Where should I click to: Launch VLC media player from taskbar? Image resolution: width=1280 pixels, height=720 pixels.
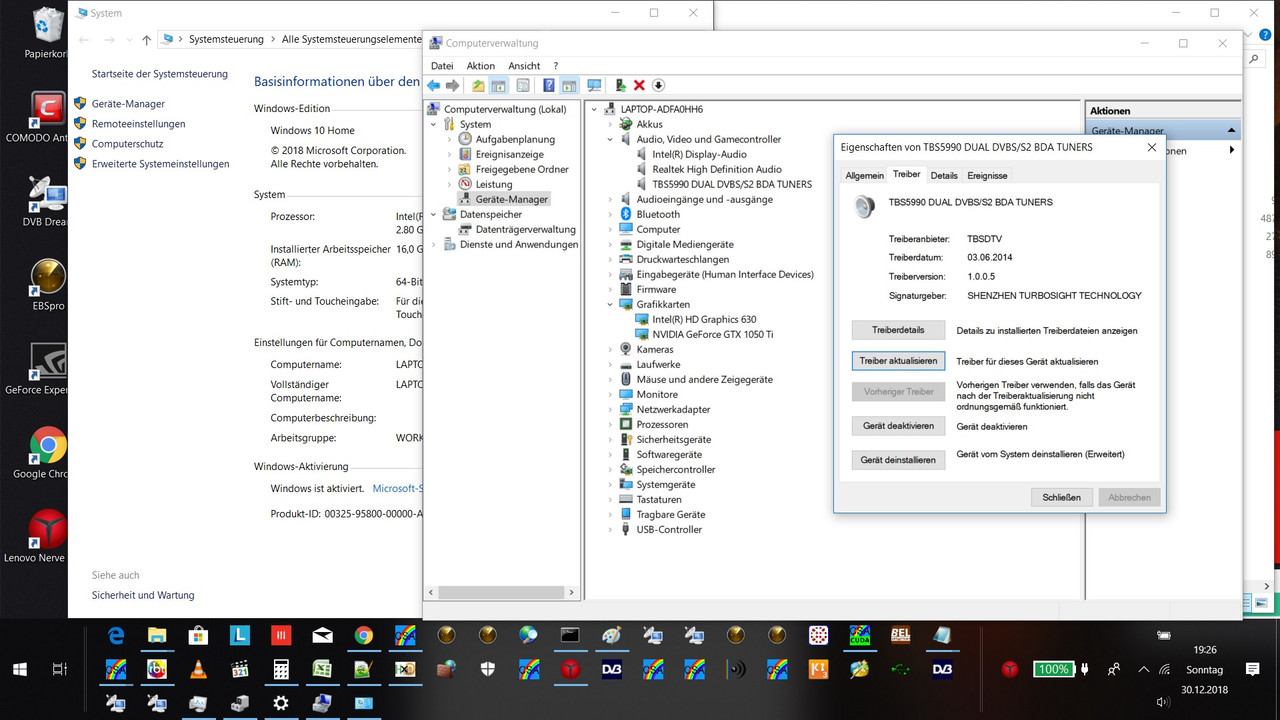click(x=198, y=669)
